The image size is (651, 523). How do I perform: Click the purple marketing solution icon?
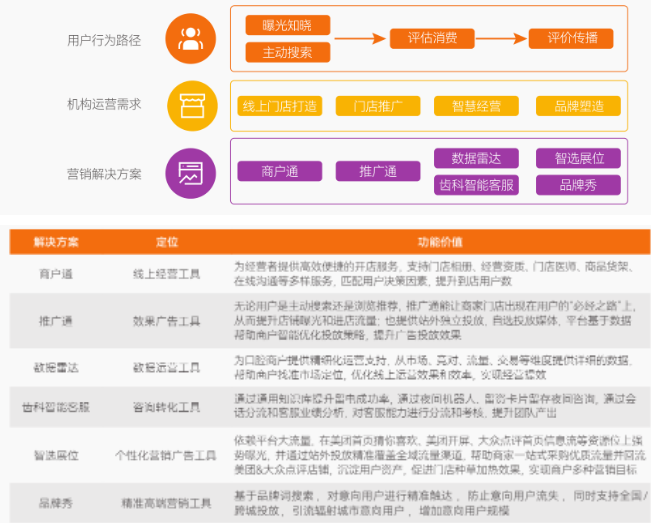click(x=189, y=171)
